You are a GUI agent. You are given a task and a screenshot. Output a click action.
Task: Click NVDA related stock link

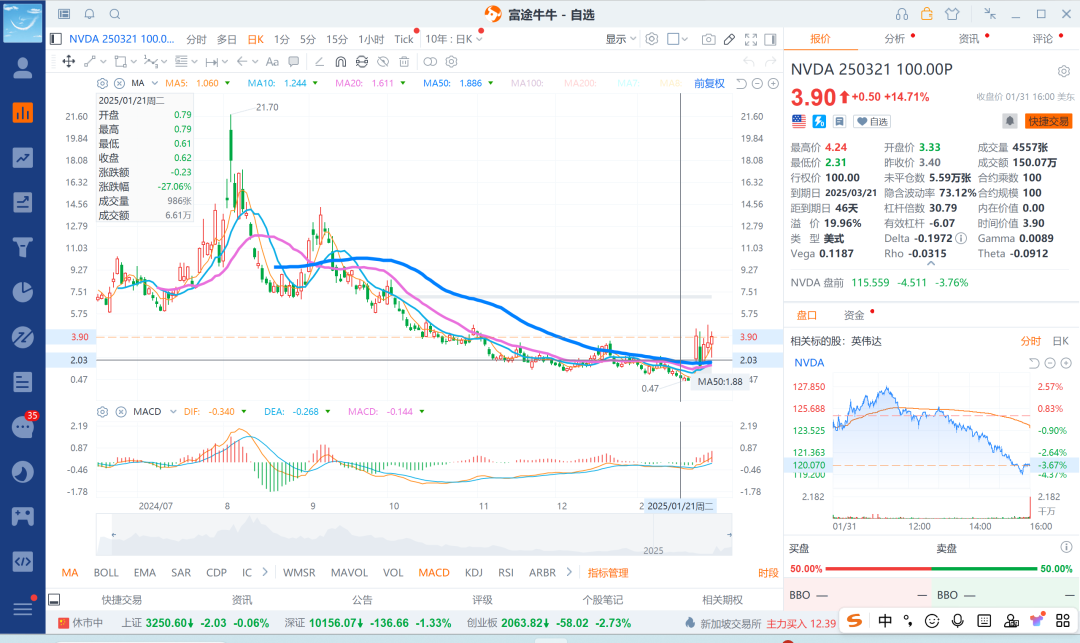pos(809,363)
